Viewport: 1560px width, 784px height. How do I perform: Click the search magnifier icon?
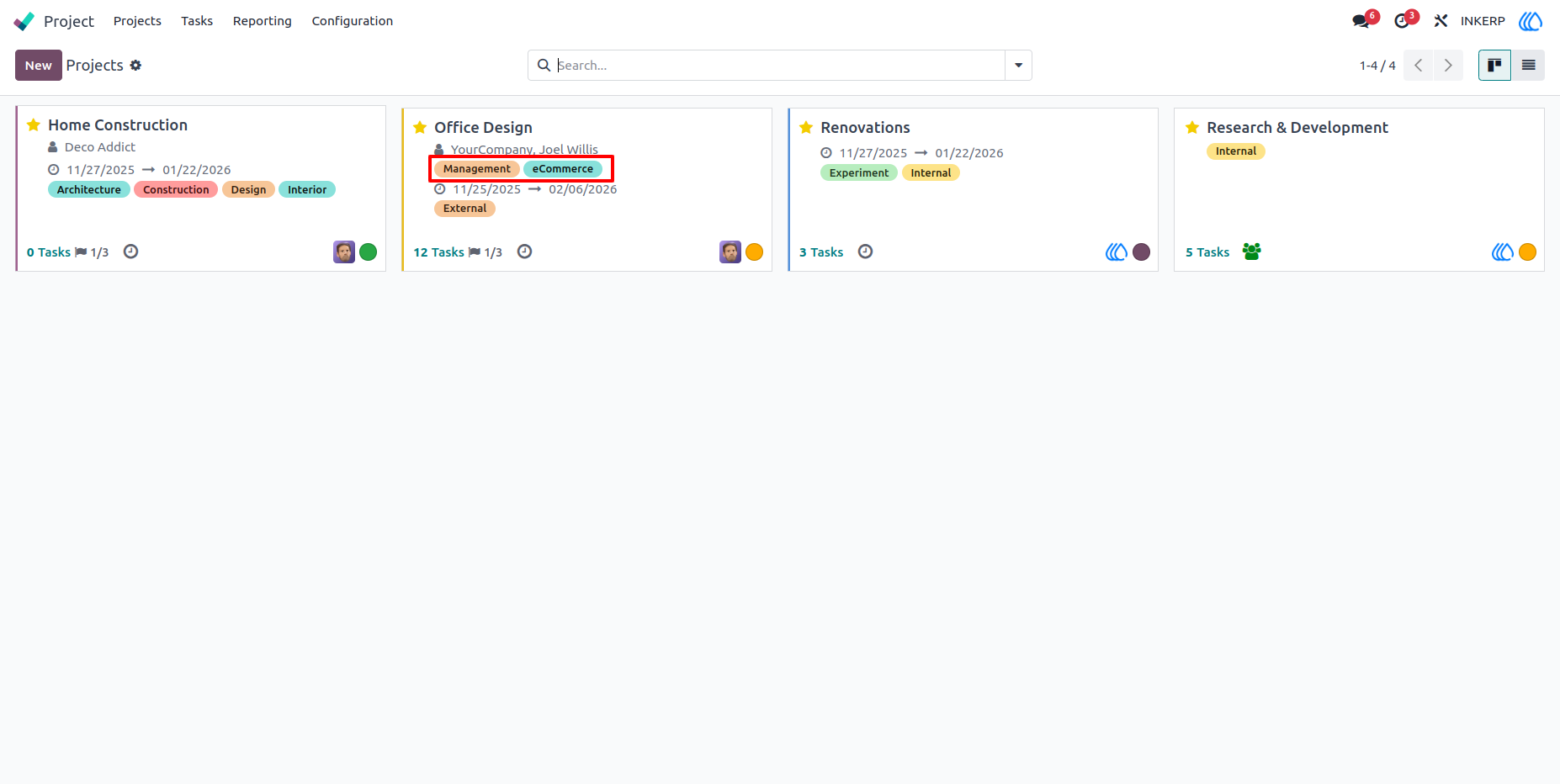pyautogui.click(x=544, y=66)
